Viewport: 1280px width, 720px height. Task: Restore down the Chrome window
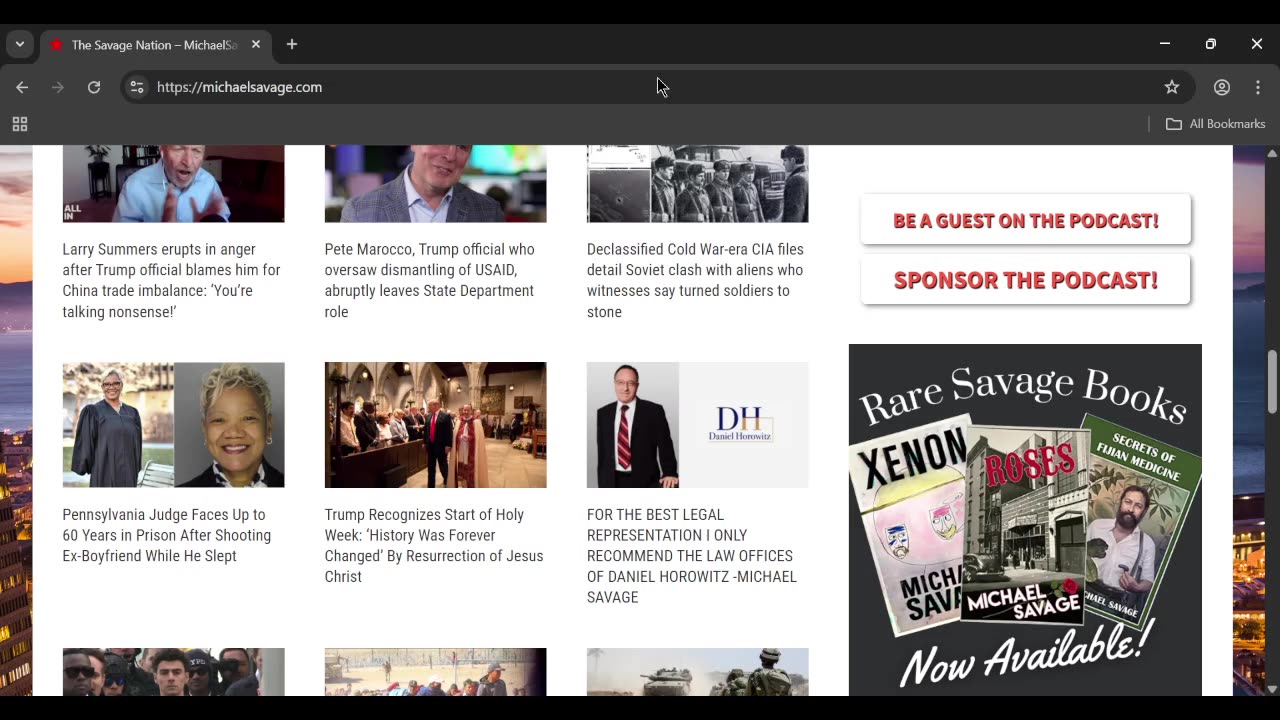[1211, 44]
